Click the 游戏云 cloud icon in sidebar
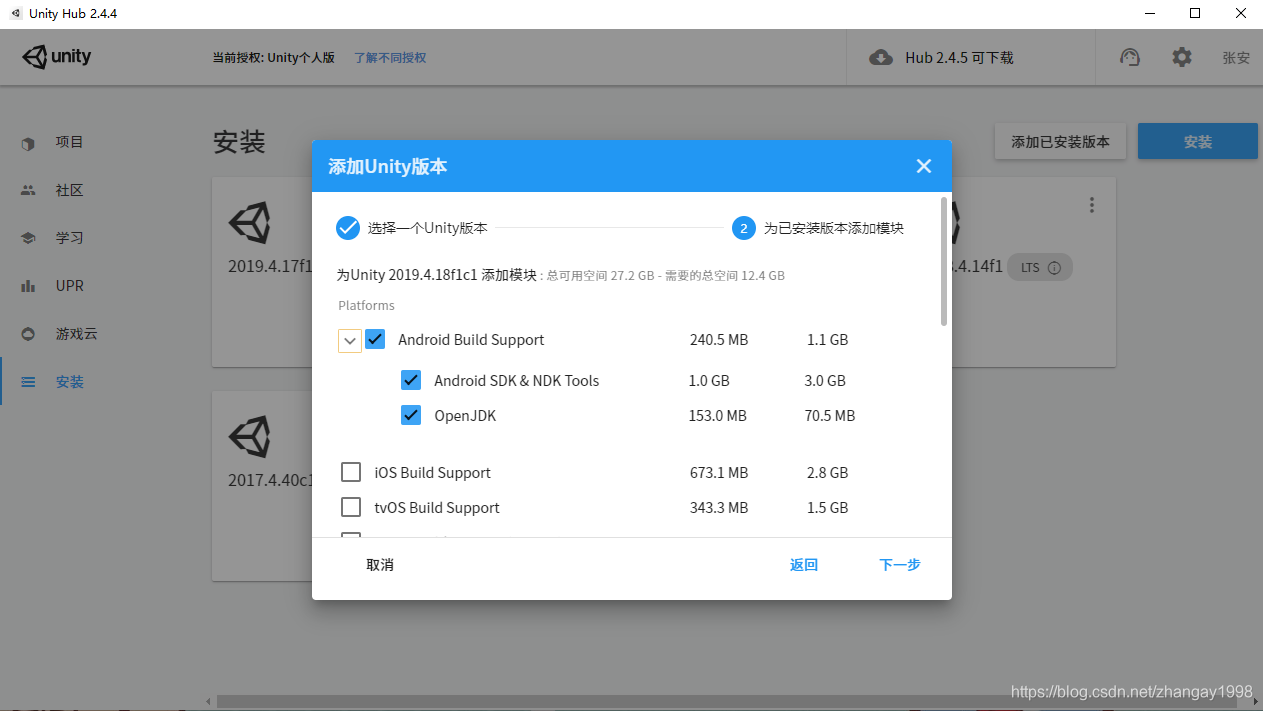The height and width of the screenshot is (711, 1263). point(28,334)
